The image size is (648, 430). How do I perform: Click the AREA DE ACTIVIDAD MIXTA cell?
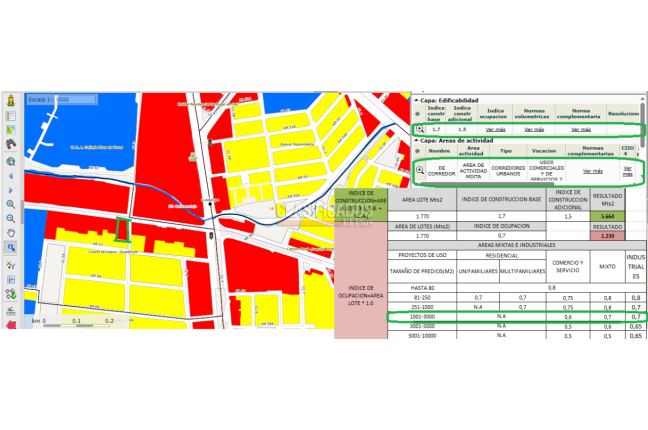[473, 171]
